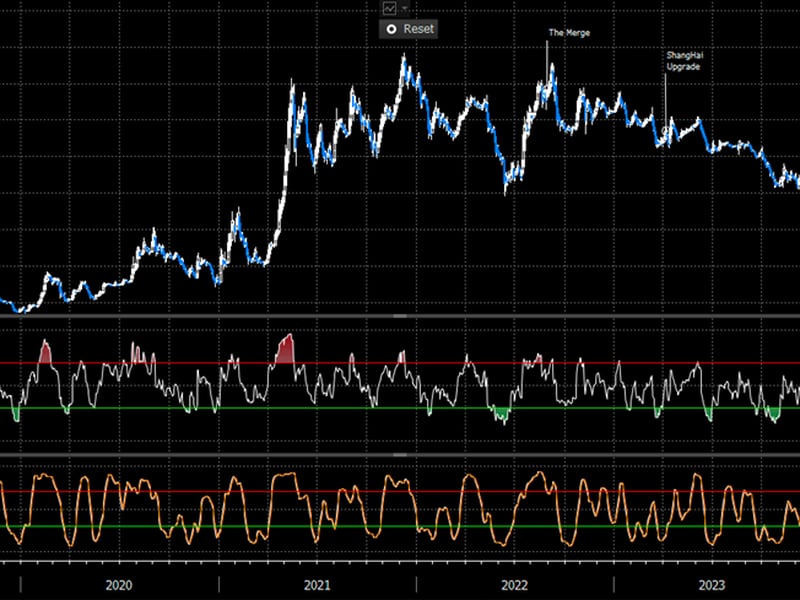Click the red upper line in orange oscillator panel
This screenshot has height=600, width=800.
pyautogui.click(x=200, y=491)
